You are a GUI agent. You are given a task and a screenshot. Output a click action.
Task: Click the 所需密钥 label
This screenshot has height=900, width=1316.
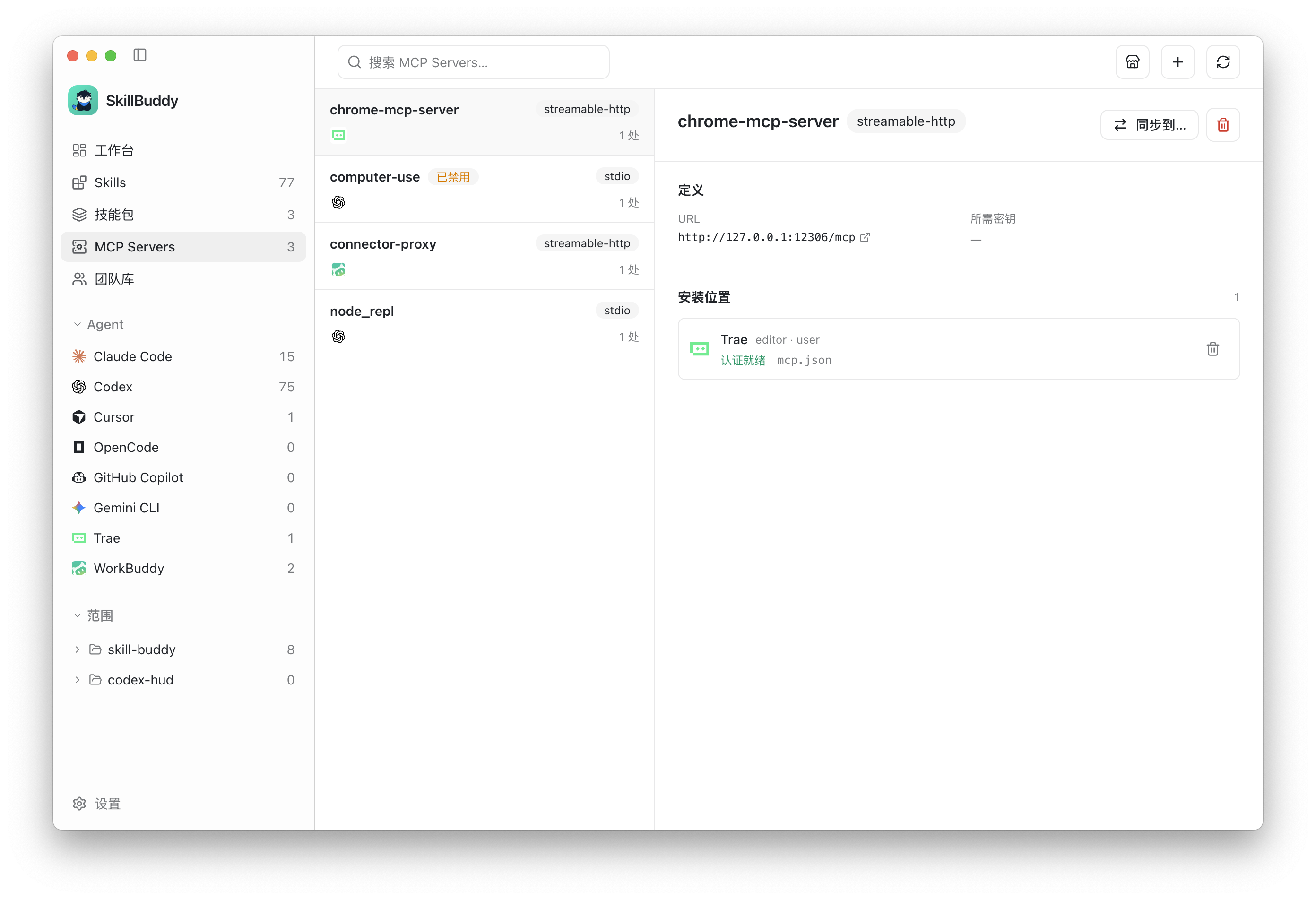coord(993,219)
